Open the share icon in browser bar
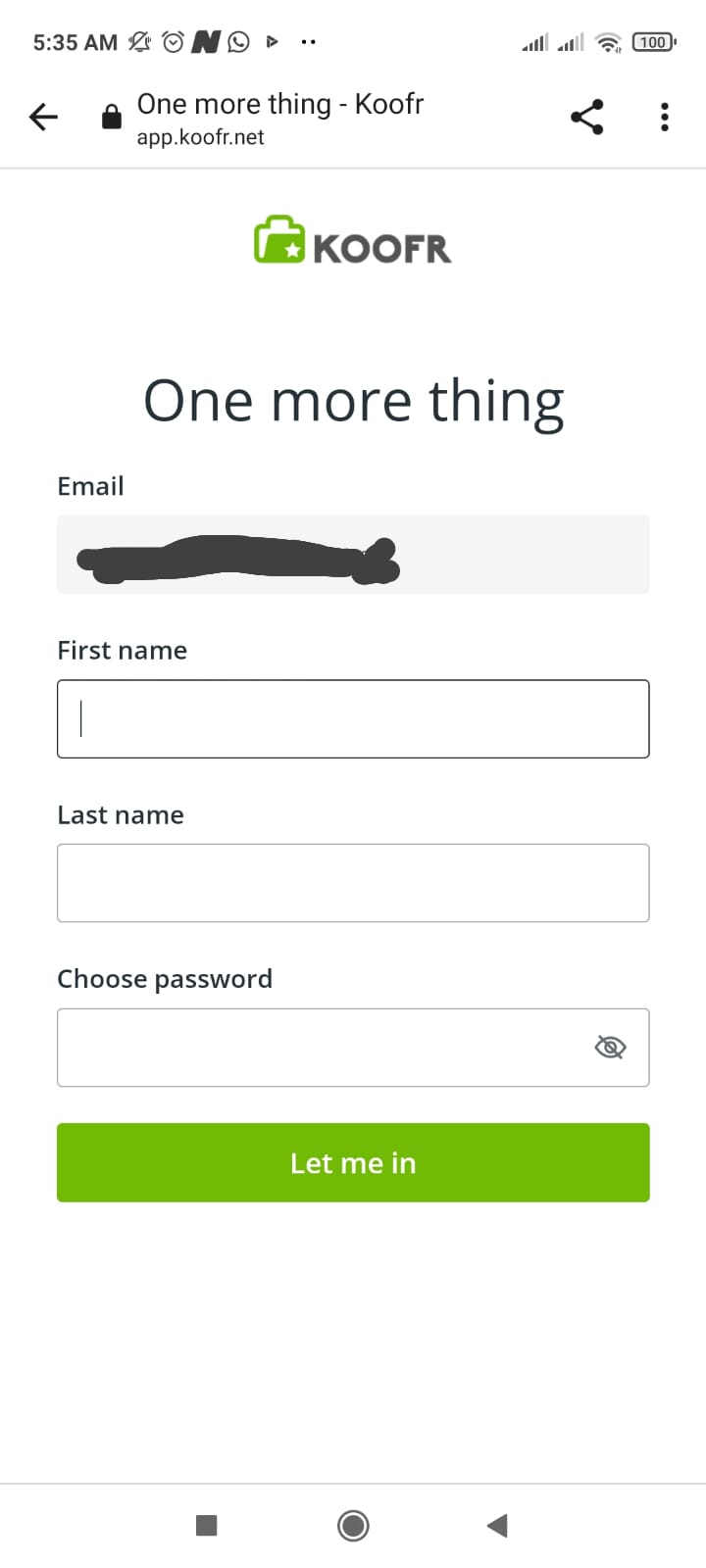Viewport: 706px width, 1568px height. tap(586, 118)
